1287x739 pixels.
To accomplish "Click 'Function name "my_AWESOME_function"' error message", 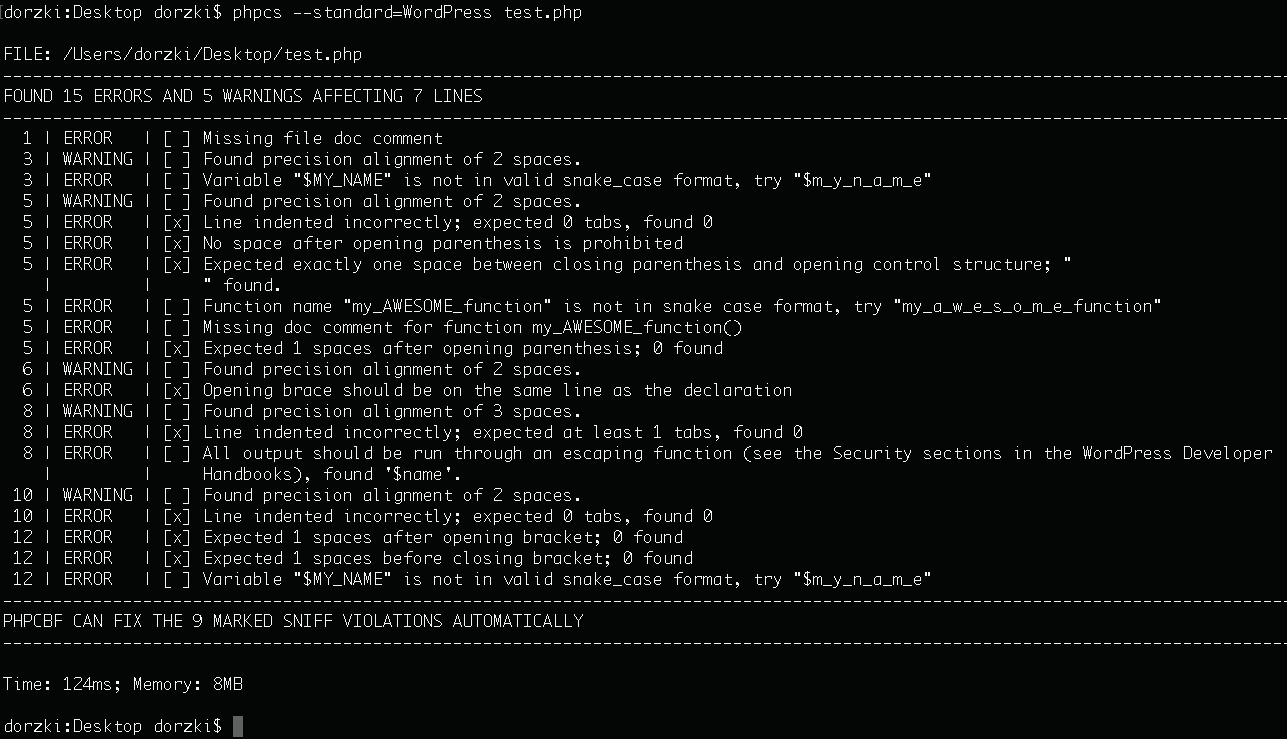I will pos(682,306).
